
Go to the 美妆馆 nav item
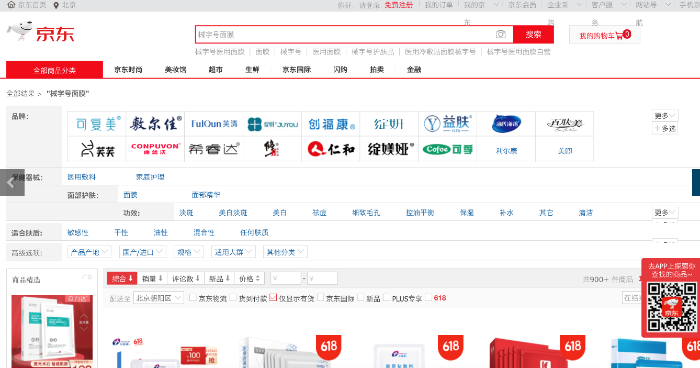click(x=175, y=70)
